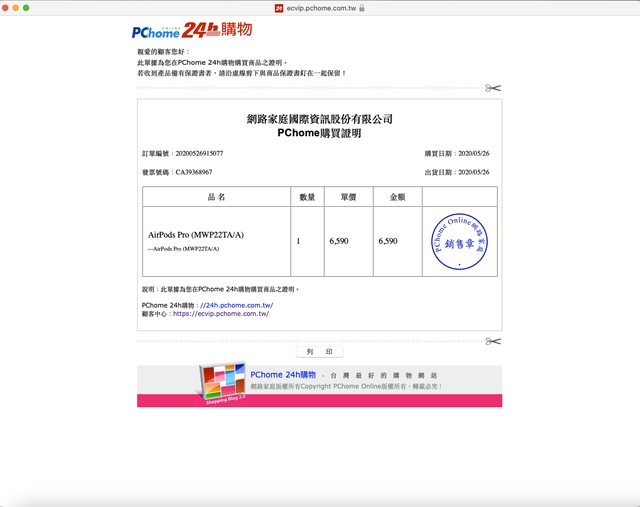Image resolution: width=640 pixels, height=507 pixels.
Task: Click the lock icon in address bar
Action: point(362,8)
